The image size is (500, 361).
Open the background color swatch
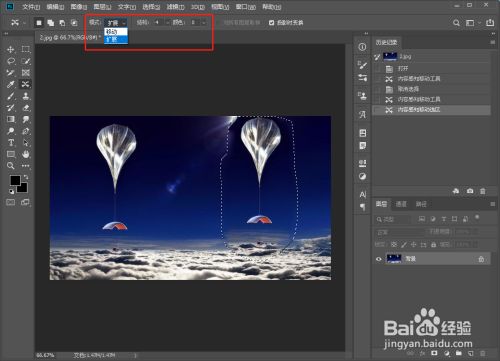click(23, 188)
